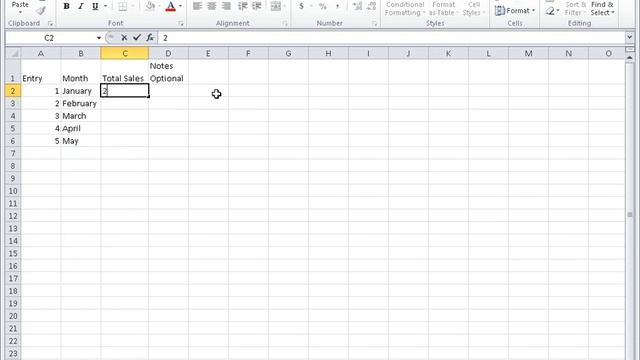Viewport: 640px width, 360px height.
Task: Select the January cell
Action: [81, 91]
